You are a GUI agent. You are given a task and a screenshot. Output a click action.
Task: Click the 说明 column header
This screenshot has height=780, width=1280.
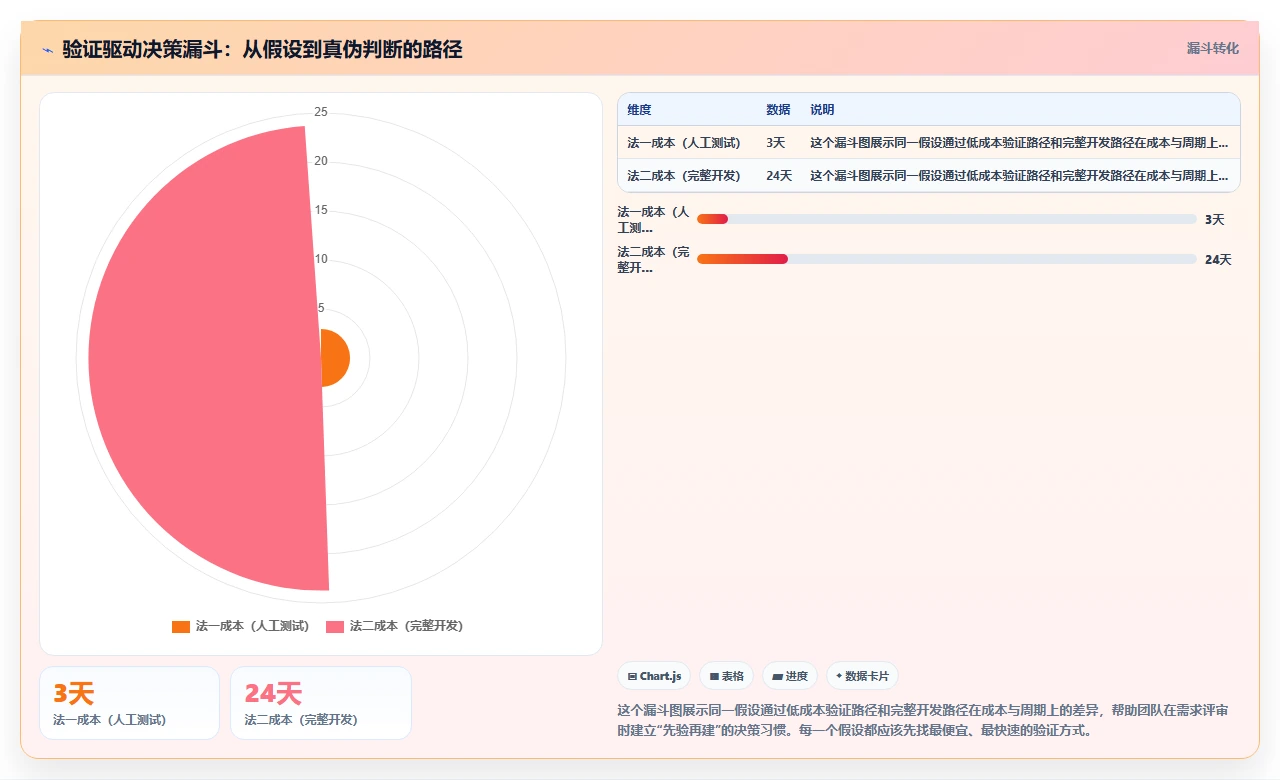point(822,110)
